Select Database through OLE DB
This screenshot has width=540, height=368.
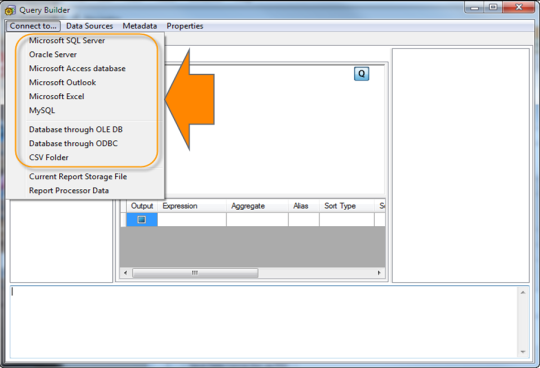click(76, 129)
